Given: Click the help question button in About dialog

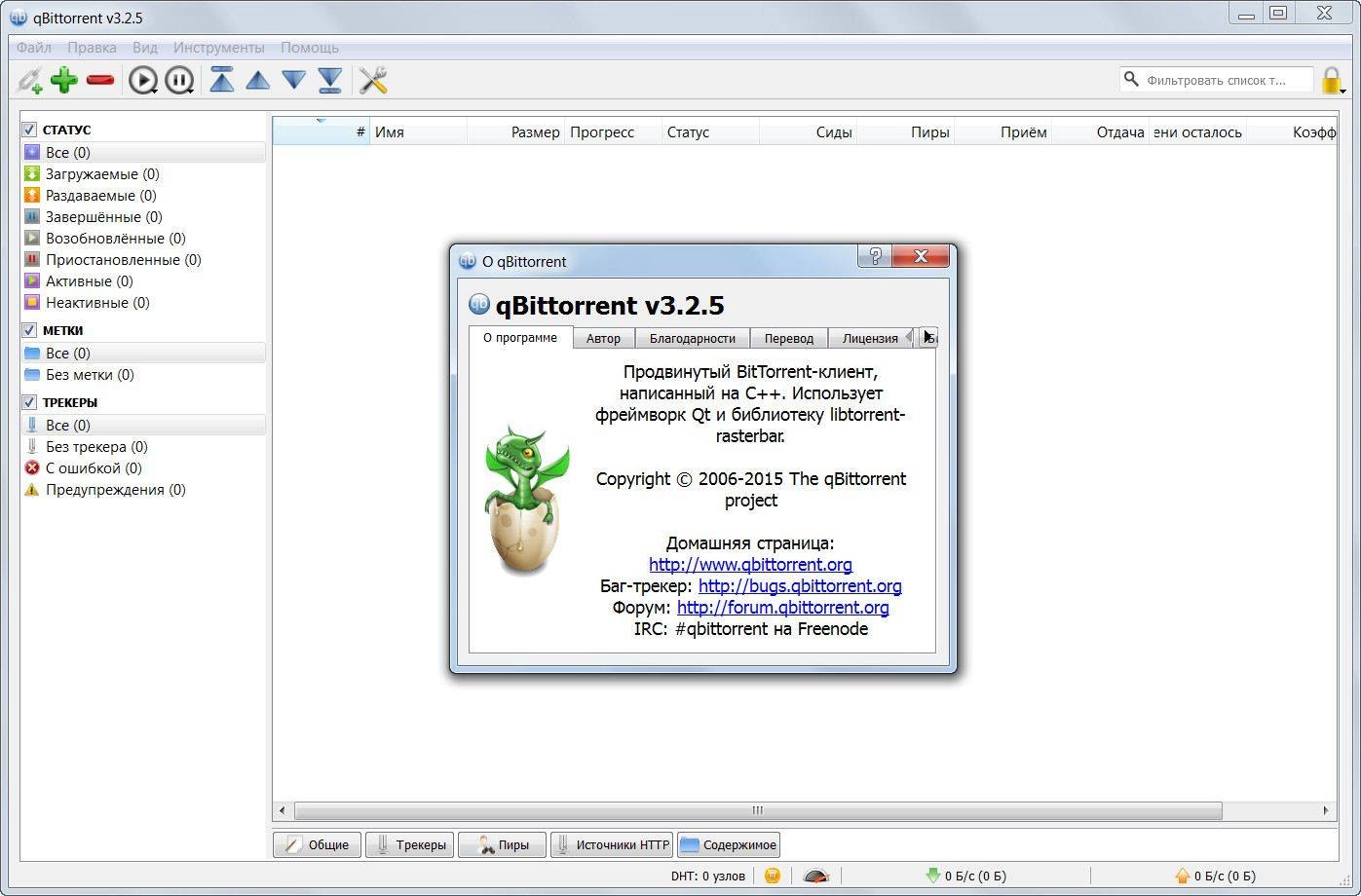Looking at the screenshot, I should (x=874, y=256).
